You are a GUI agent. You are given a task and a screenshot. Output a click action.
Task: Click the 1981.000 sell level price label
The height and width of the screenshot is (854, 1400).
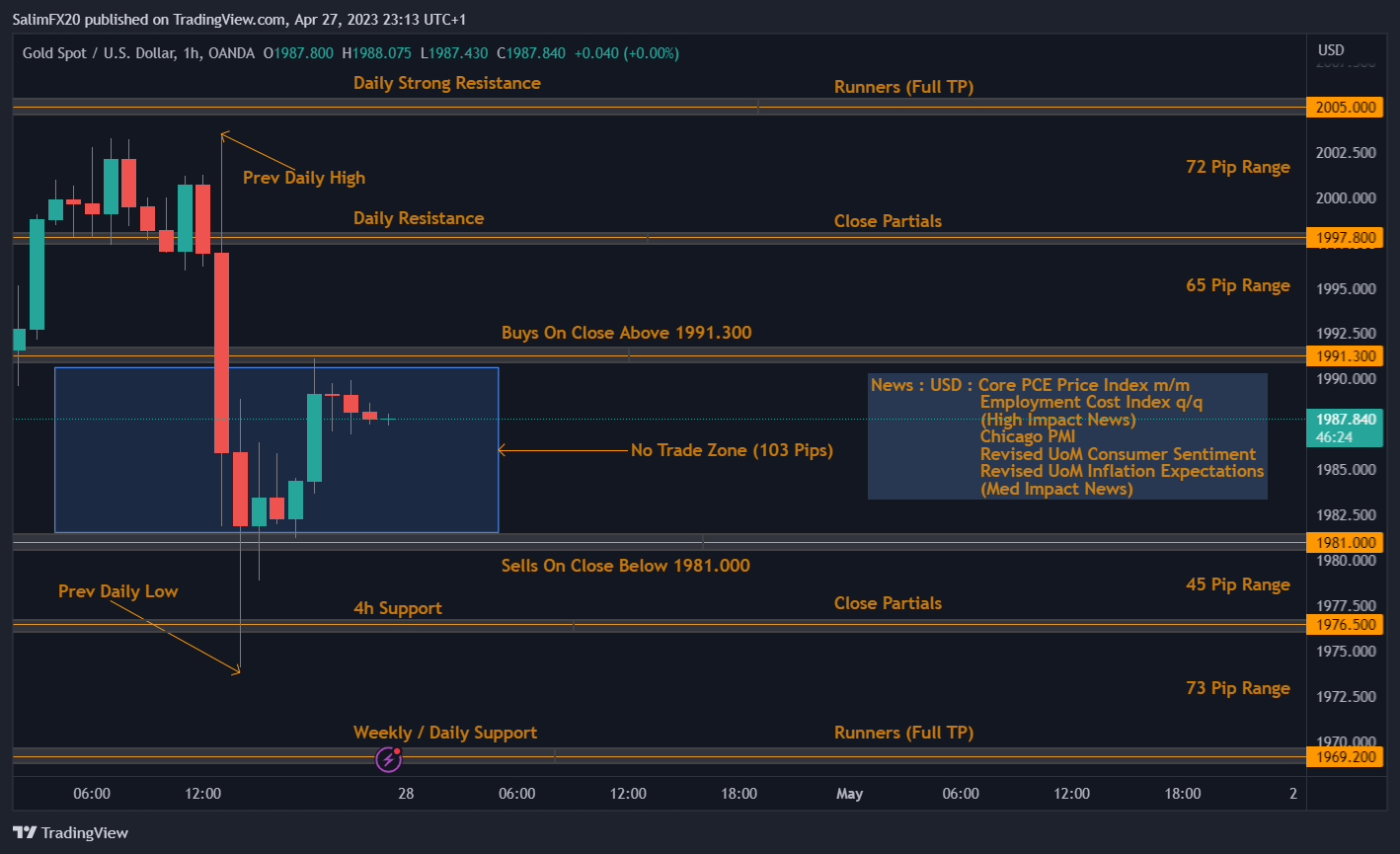(1345, 542)
